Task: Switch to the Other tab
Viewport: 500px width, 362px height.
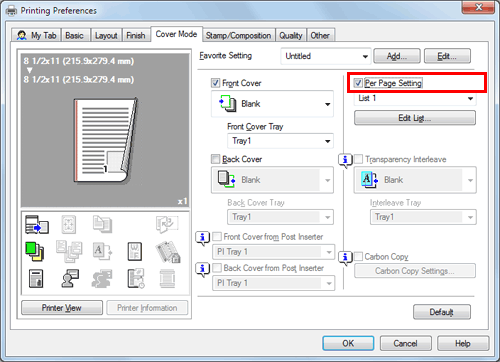Action: pos(320,35)
